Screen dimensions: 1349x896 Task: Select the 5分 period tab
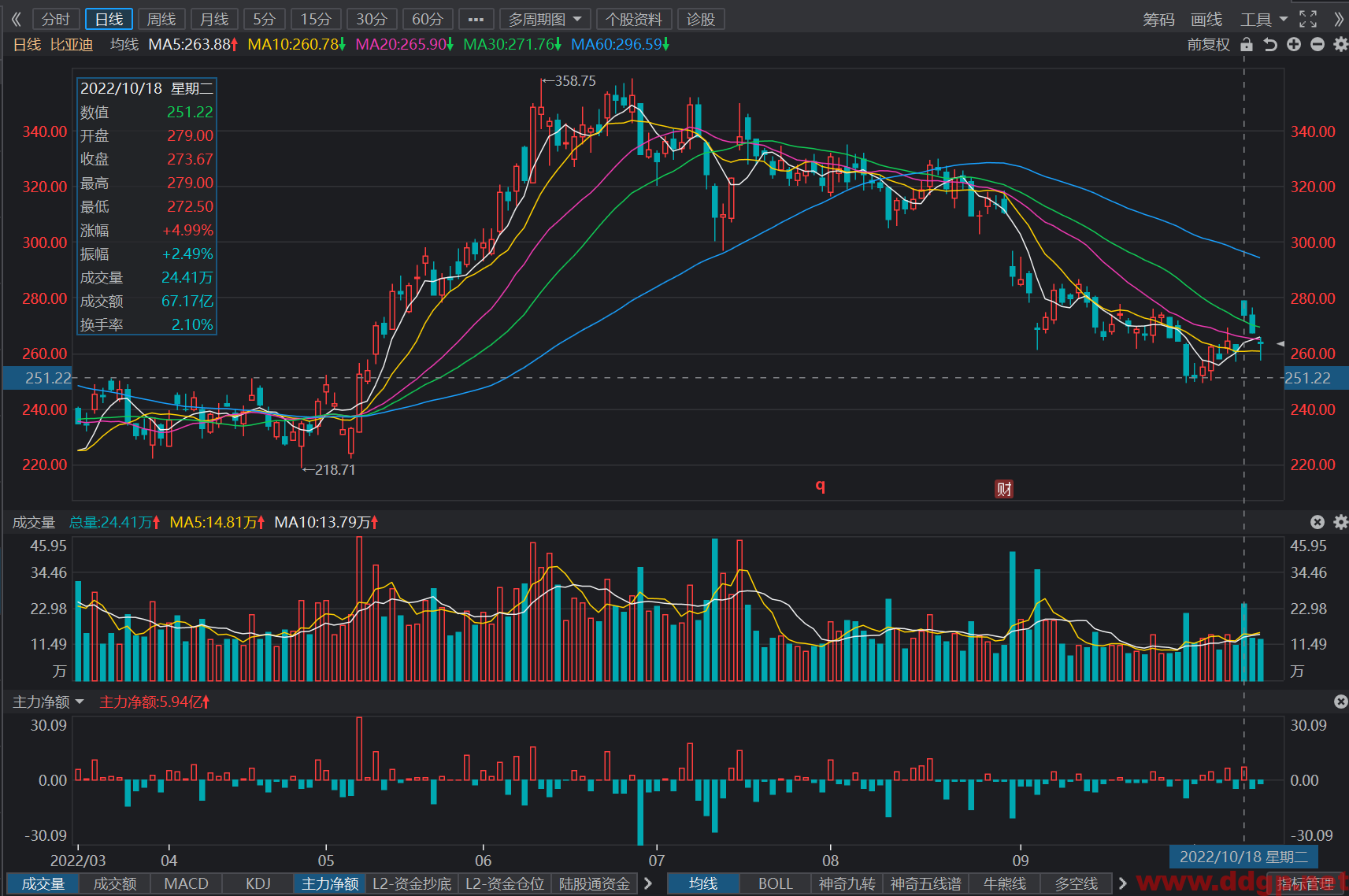tap(265, 19)
